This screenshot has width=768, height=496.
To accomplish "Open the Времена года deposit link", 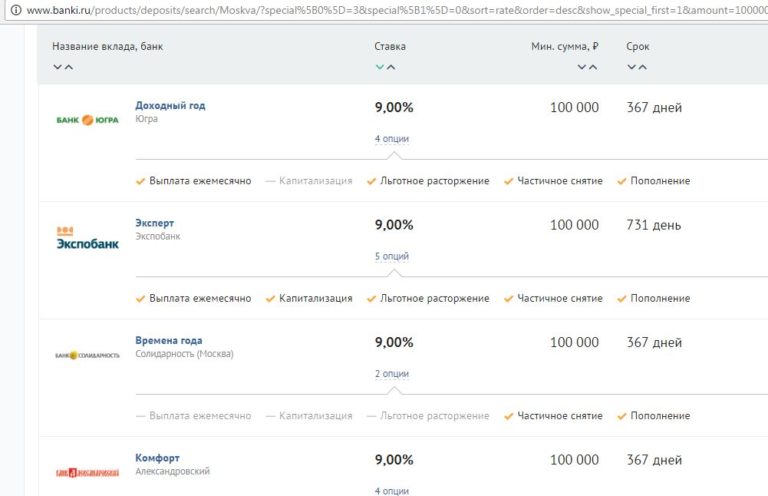I will pyautogui.click(x=168, y=341).
